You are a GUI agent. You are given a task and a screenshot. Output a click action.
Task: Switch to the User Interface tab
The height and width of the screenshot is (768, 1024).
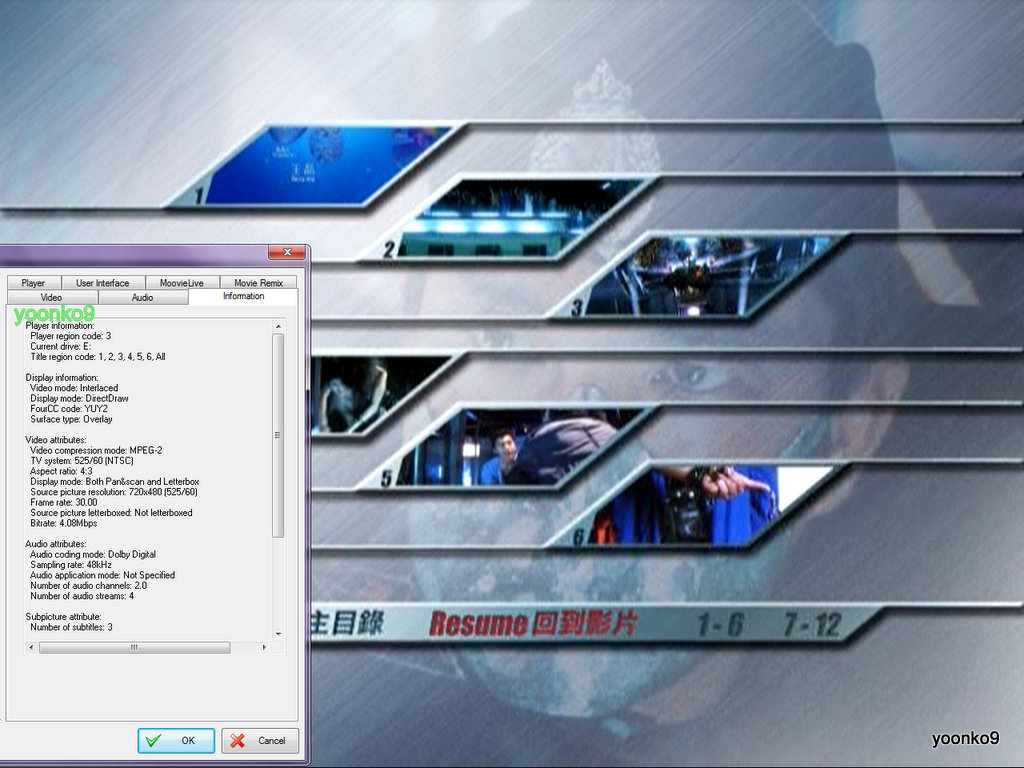(103, 283)
